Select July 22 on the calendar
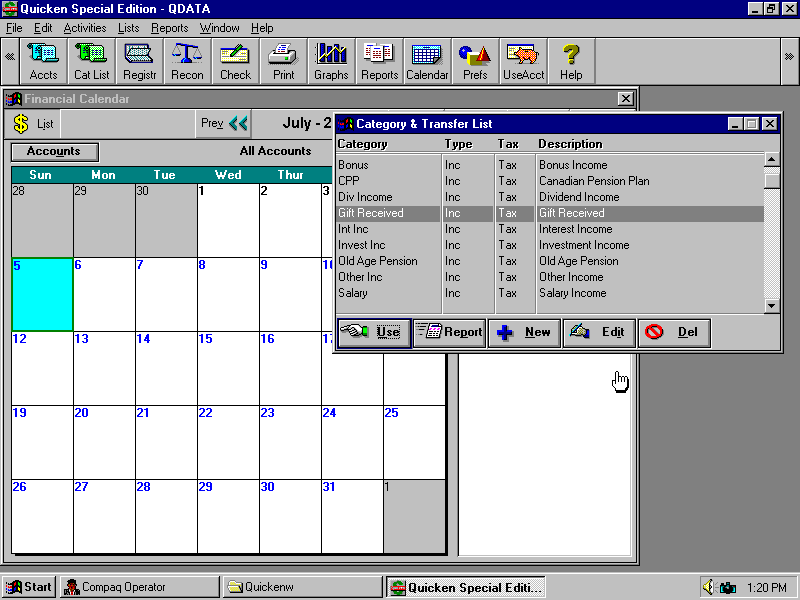The height and width of the screenshot is (600, 800). coord(228,442)
